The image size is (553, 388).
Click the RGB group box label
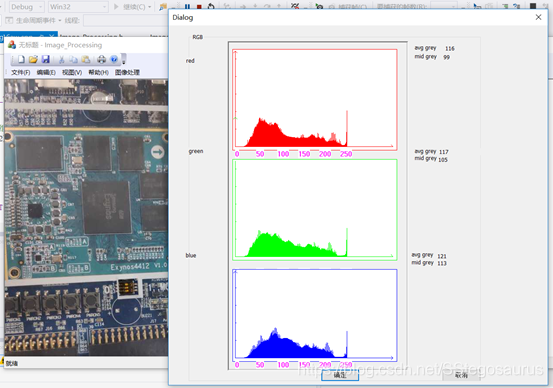pyautogui.click(x=198, y=37)
